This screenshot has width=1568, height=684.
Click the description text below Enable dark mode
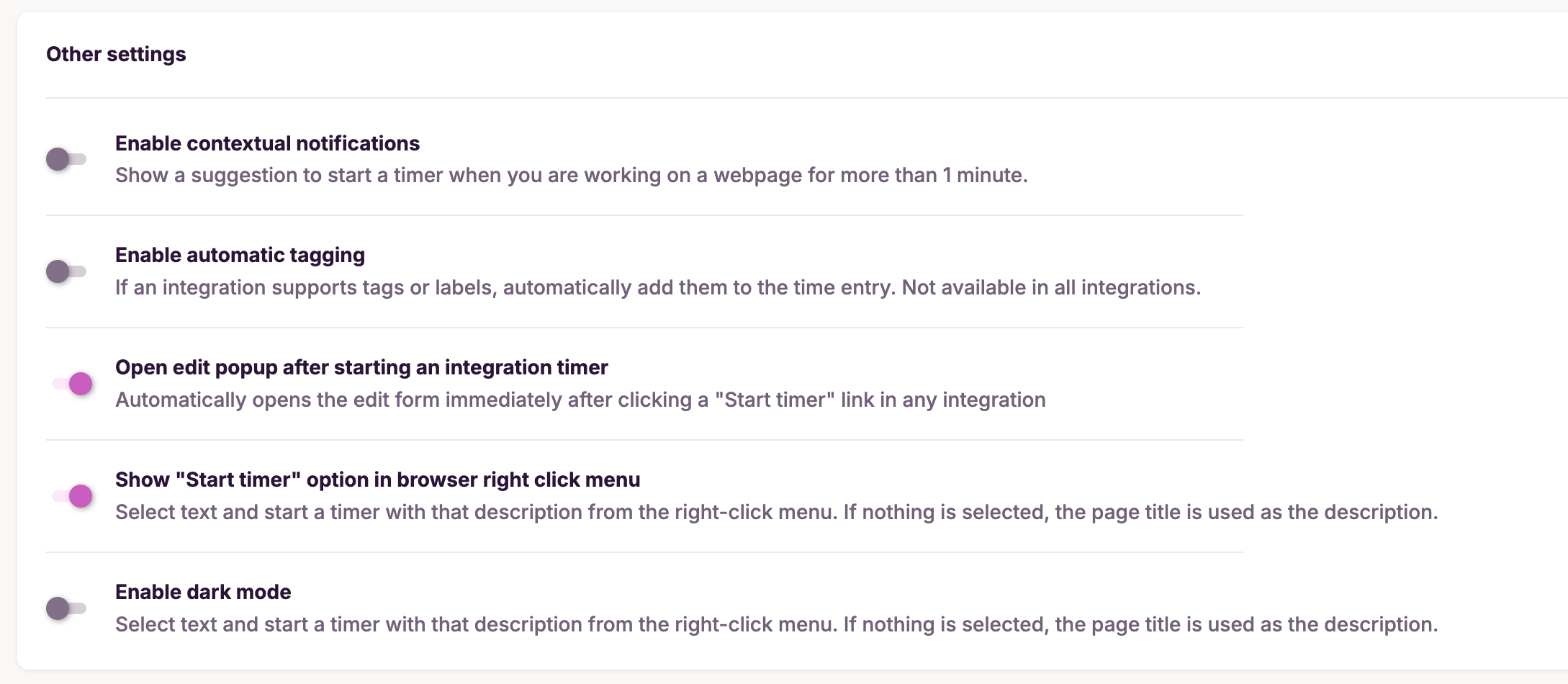pyautogui.click(x=776, y=624)
